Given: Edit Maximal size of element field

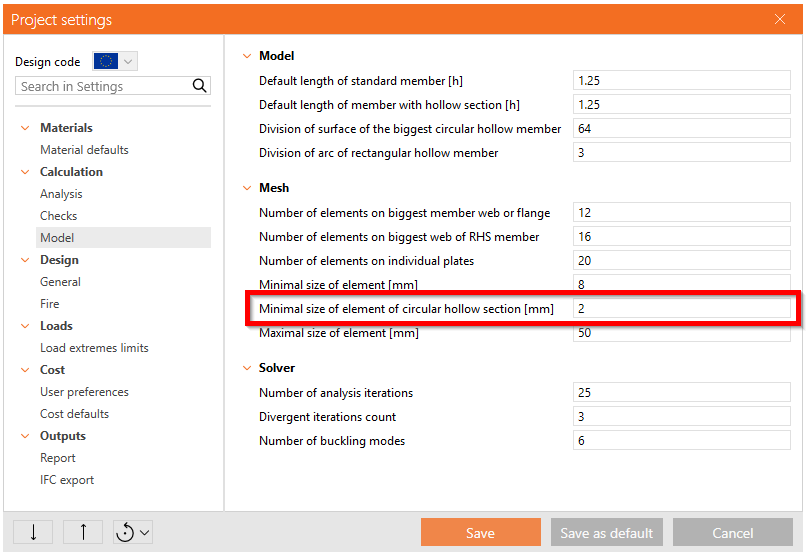Looking at the screenshot, I should pyautogui.click(x=681, y=333).
